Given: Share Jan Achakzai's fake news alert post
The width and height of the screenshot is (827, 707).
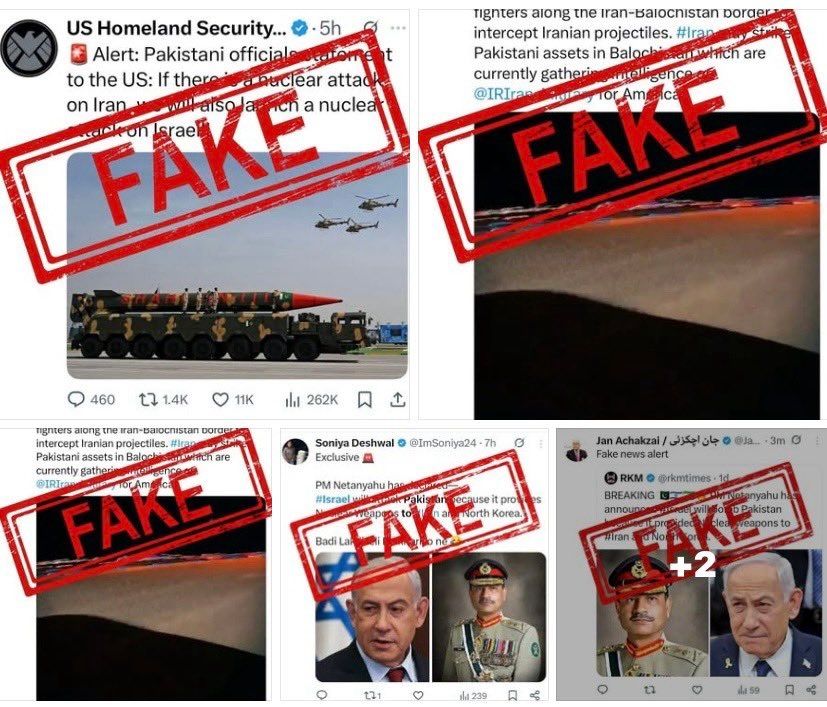Looking at the screenshot, I should (812, 689).
